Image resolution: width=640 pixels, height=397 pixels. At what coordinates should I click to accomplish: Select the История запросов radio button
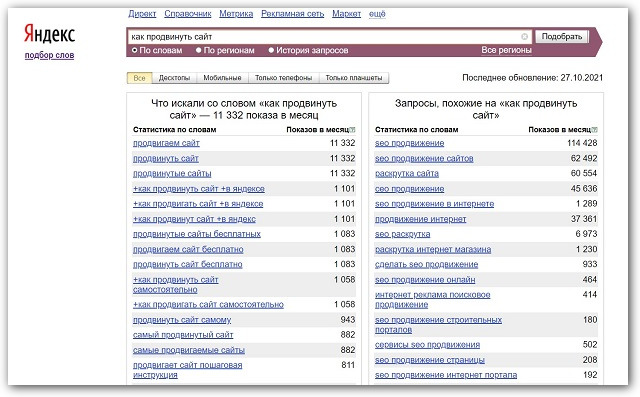pyautogui.click(x=271, y=50)
